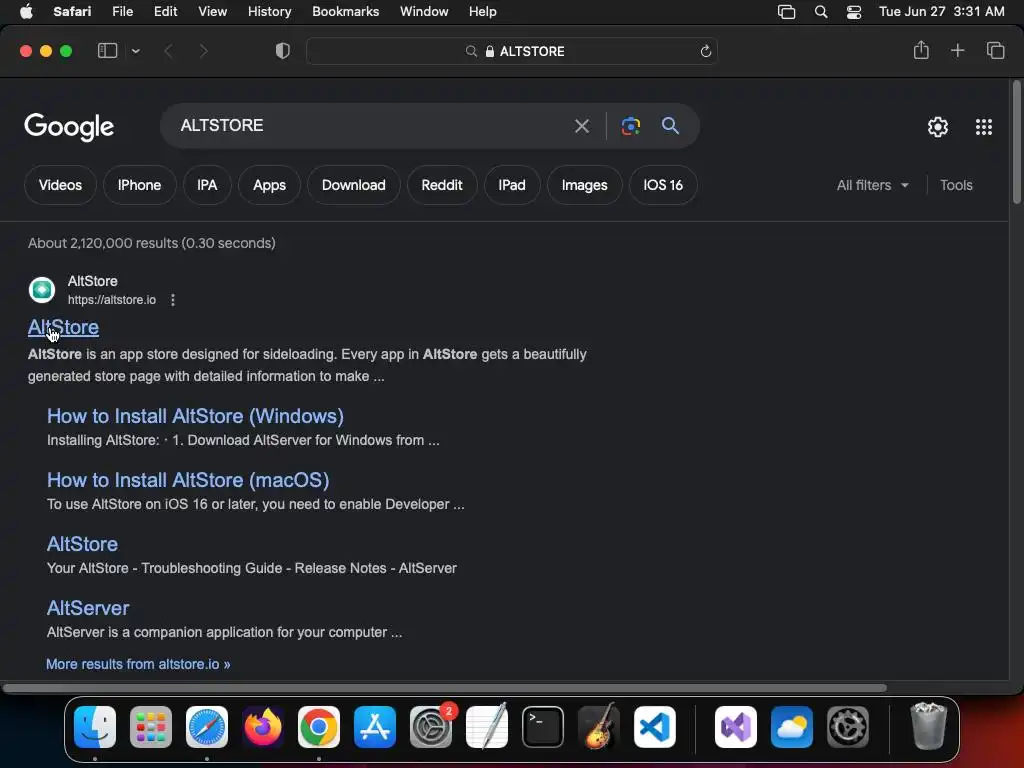Viewport: 1024px width, 768px height.
Task: Open Launchpad from the Dock
Action: 151,727
